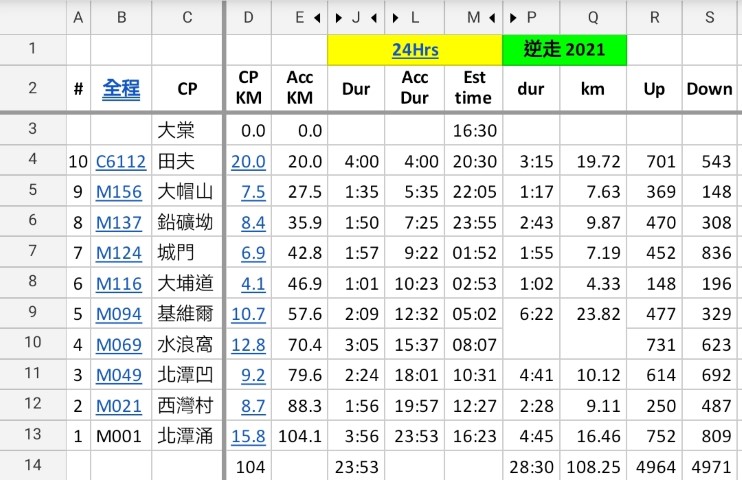Viewport: 742px width, 480px height.
Task: Open the M137 link
Action: 119,223
